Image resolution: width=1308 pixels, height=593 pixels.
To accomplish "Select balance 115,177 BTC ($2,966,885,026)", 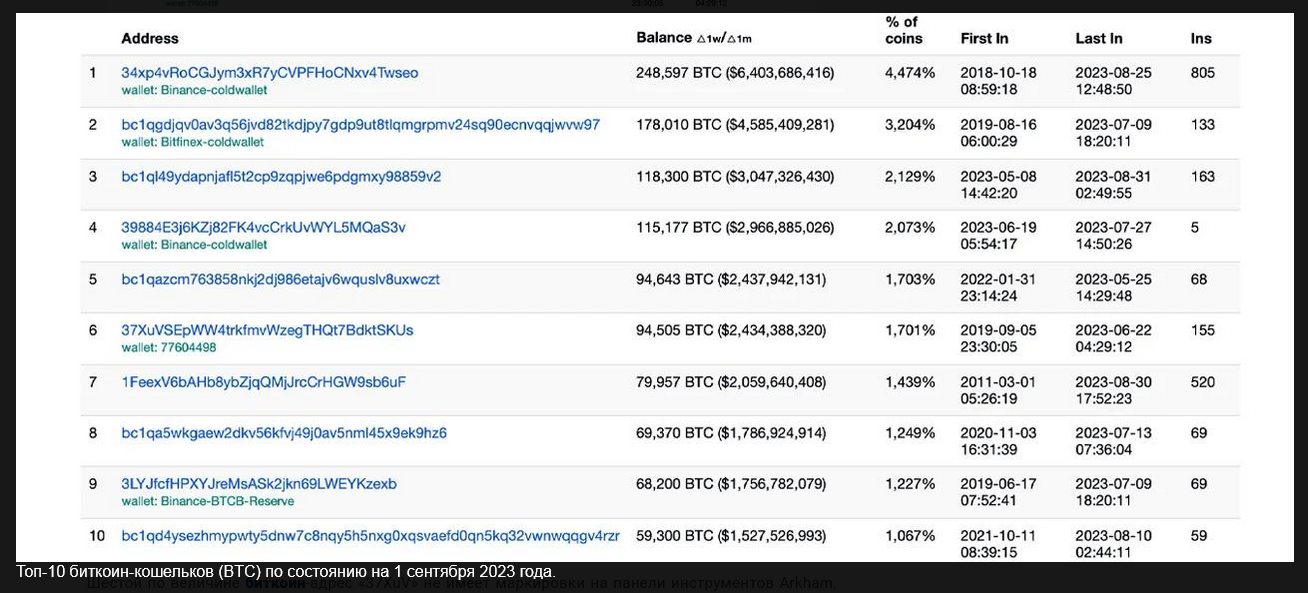I will click(x=735, y=228).
